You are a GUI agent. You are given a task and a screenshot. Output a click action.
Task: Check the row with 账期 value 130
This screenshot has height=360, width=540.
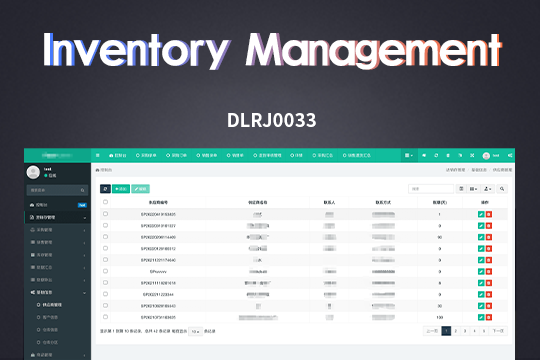(105, 317)
